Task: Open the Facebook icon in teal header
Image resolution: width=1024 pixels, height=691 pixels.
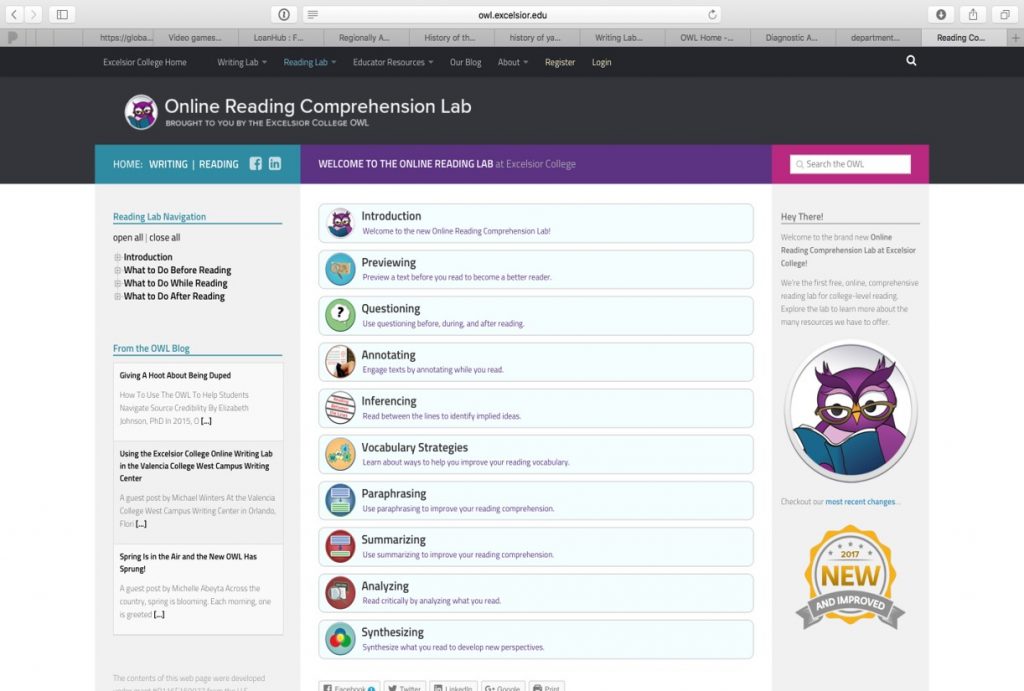Action: (x=255, y=164)
